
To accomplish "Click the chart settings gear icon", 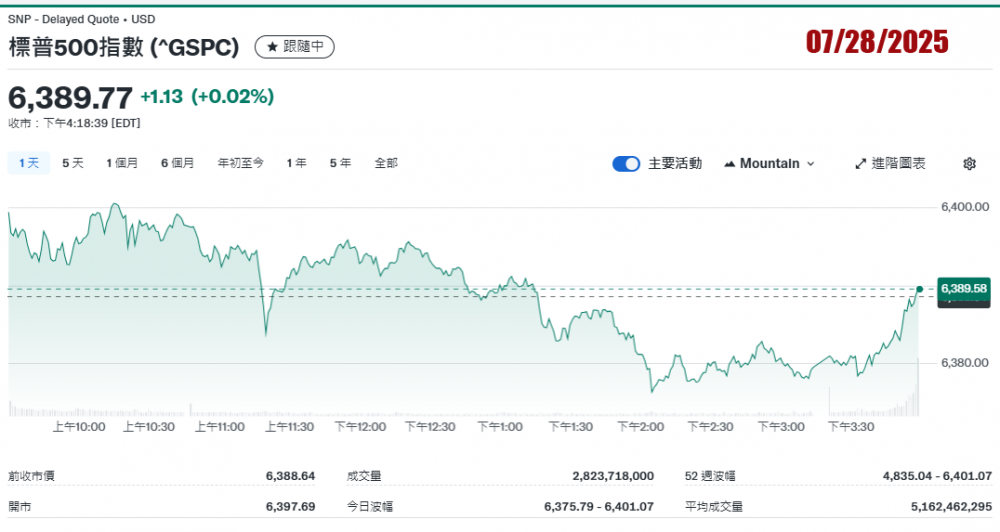I will point(968,164).
